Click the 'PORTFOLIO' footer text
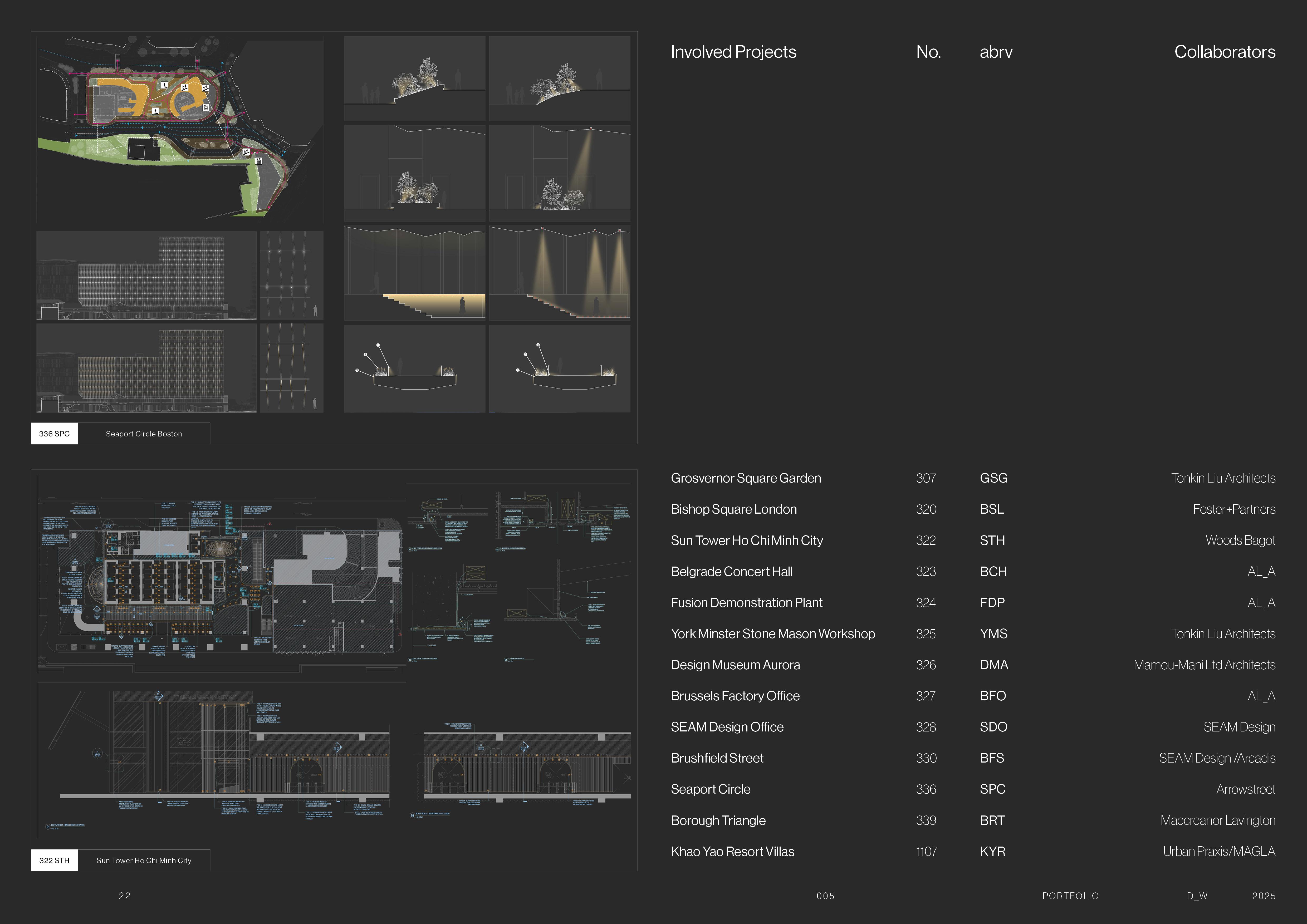 click(x=1070, y=896)
